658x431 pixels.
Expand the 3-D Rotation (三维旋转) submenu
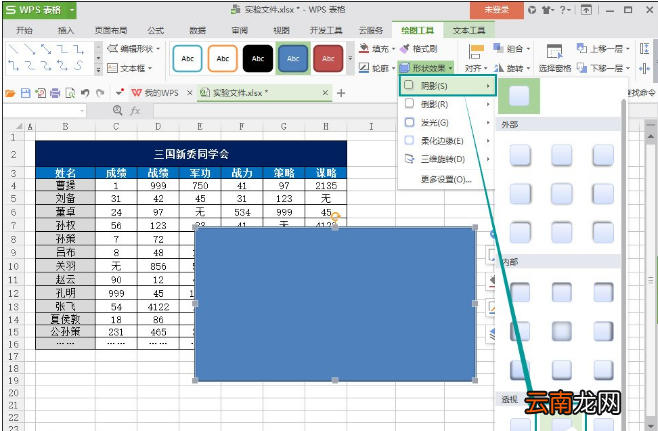[x=447, y=159]
